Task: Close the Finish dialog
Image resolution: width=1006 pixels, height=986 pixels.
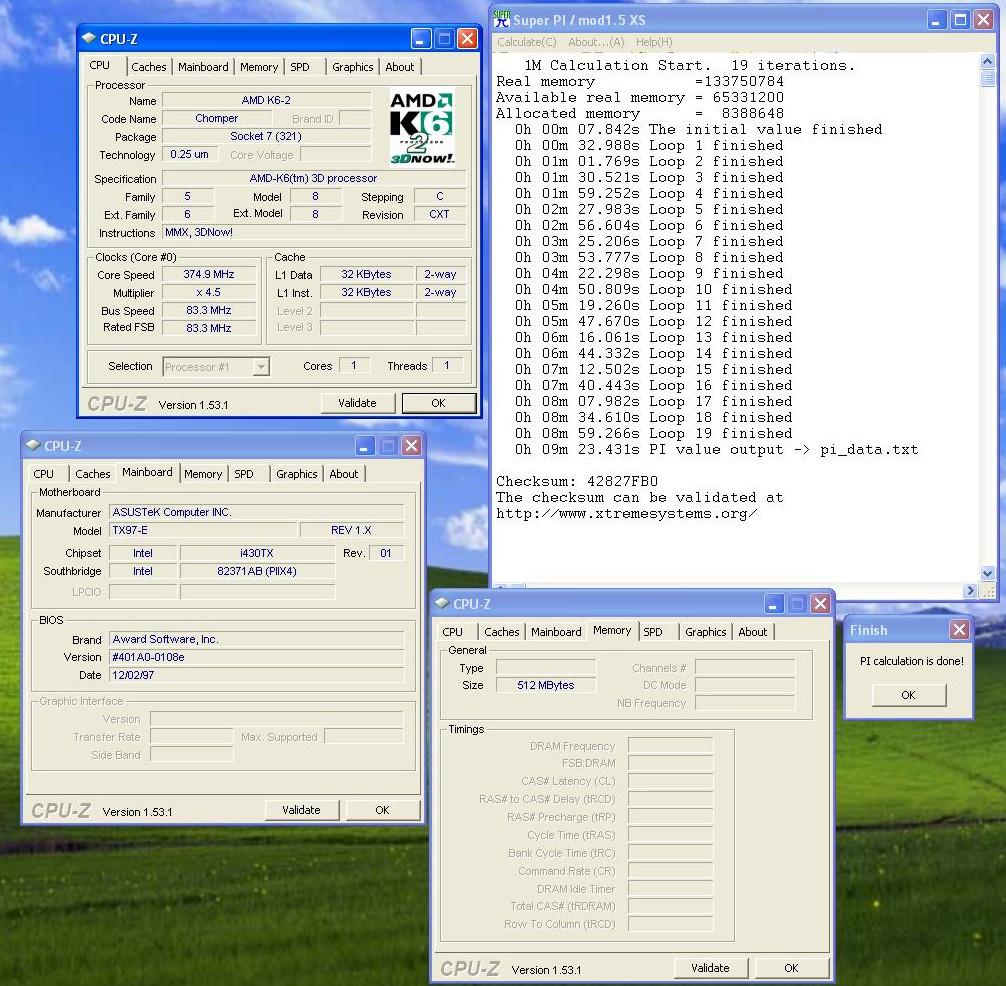Action: [x=959, y=629]
